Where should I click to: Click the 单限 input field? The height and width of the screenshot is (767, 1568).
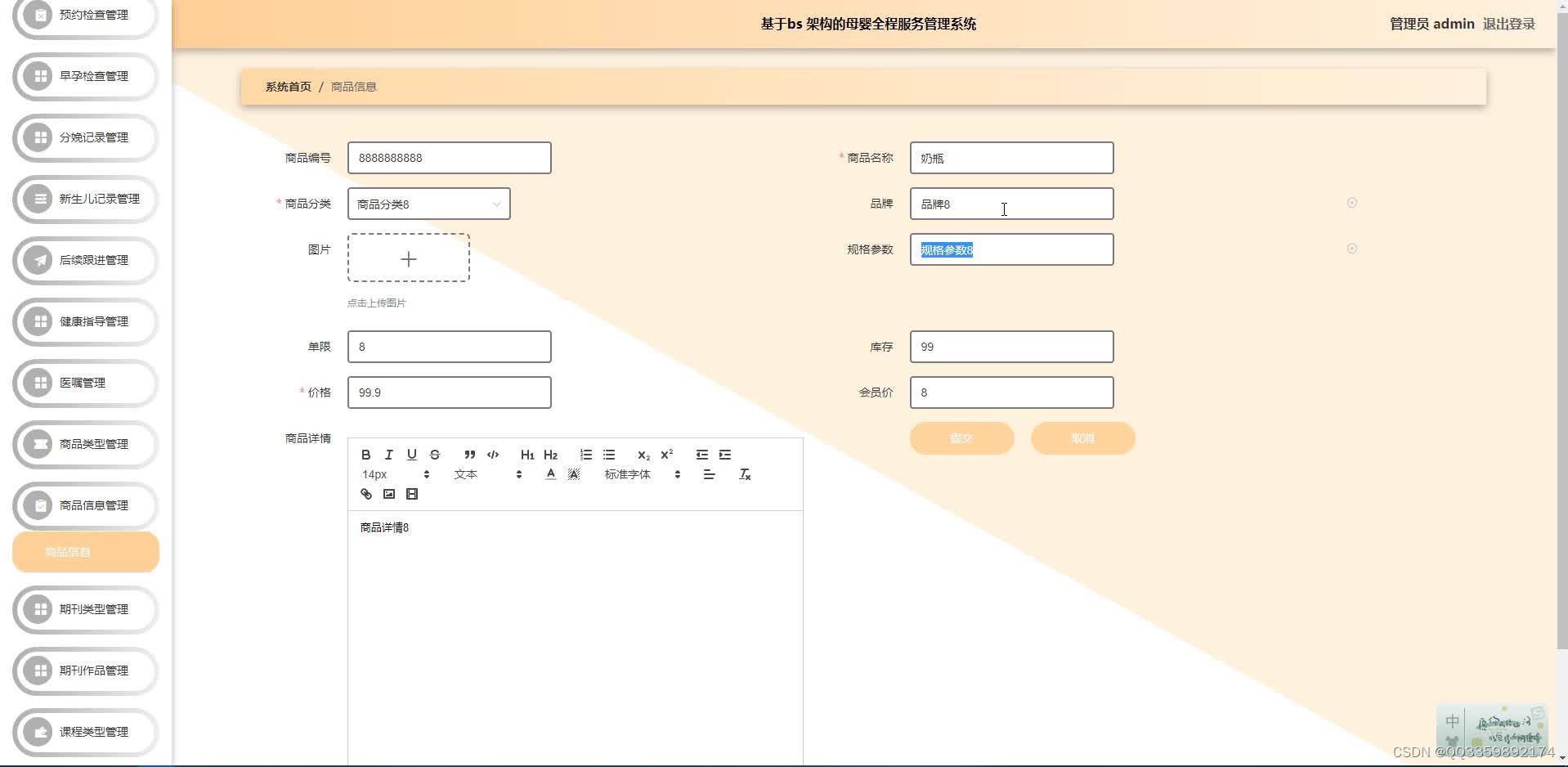(x=450, y=347)
